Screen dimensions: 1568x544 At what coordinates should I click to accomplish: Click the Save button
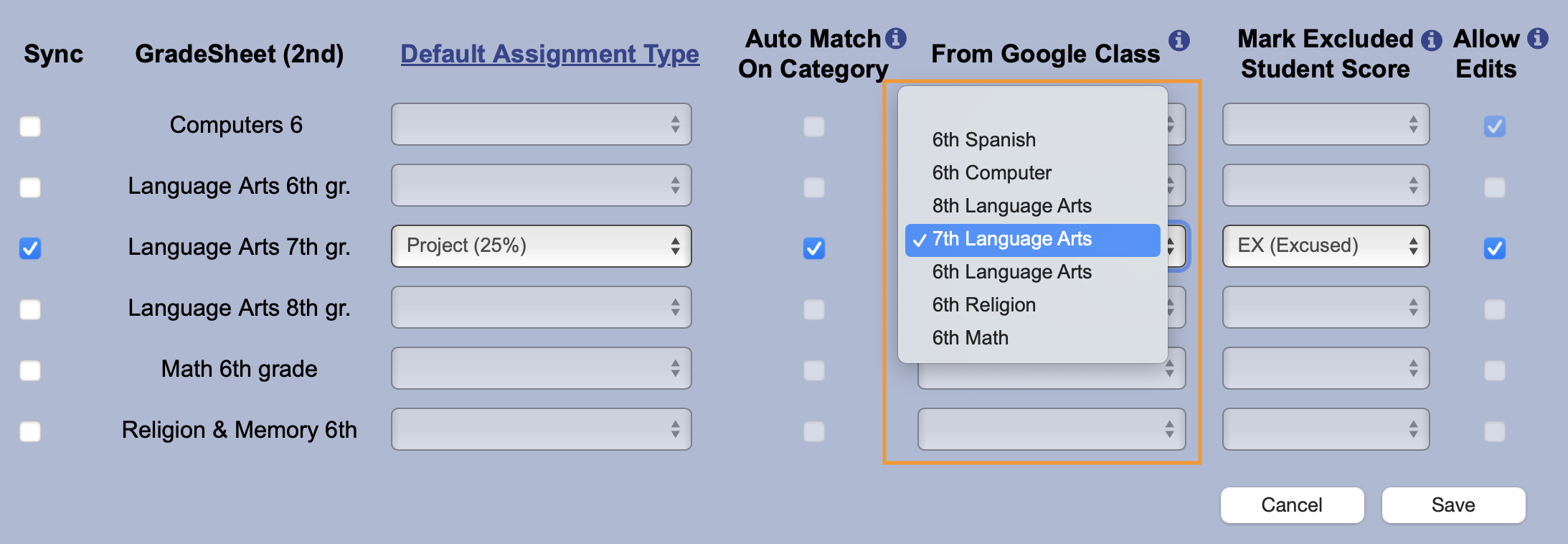tap(1453, 505)
